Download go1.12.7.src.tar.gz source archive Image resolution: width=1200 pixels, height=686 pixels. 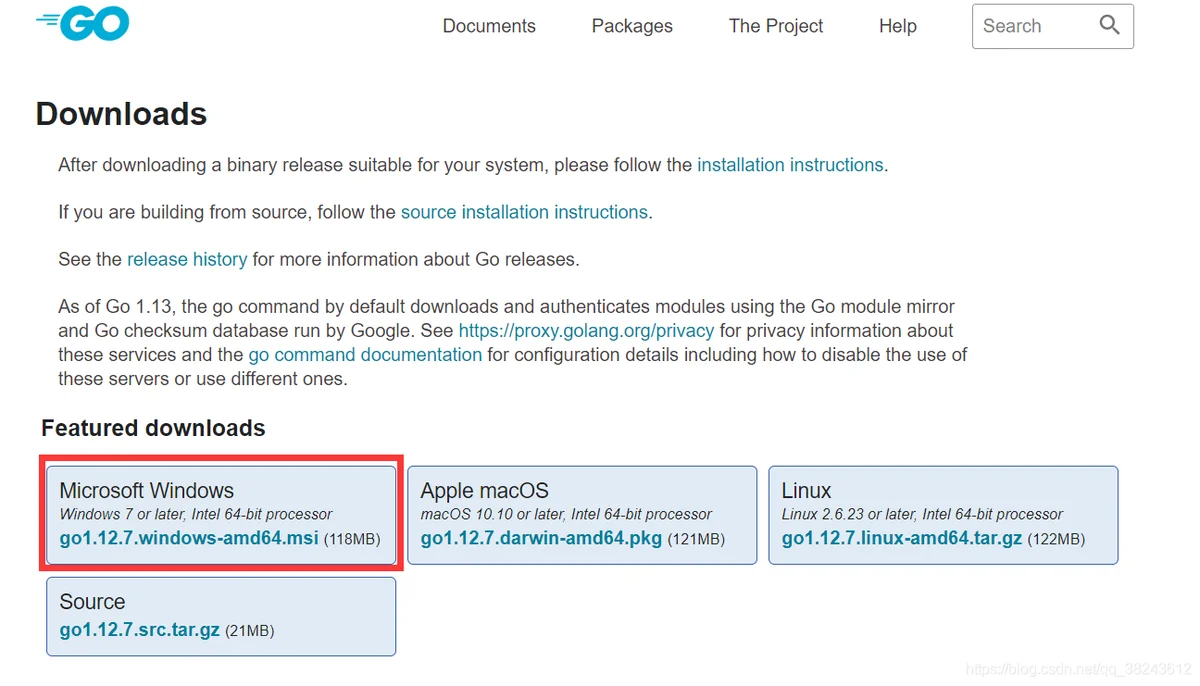pyautogui.click(x=140, y=630)
